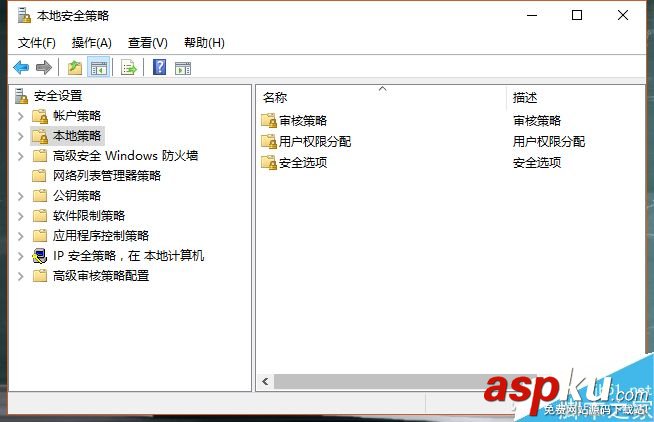The image size is (654, 422).
Task: Click the horizontal scrollbar left arrow
Action: (265, 381)
